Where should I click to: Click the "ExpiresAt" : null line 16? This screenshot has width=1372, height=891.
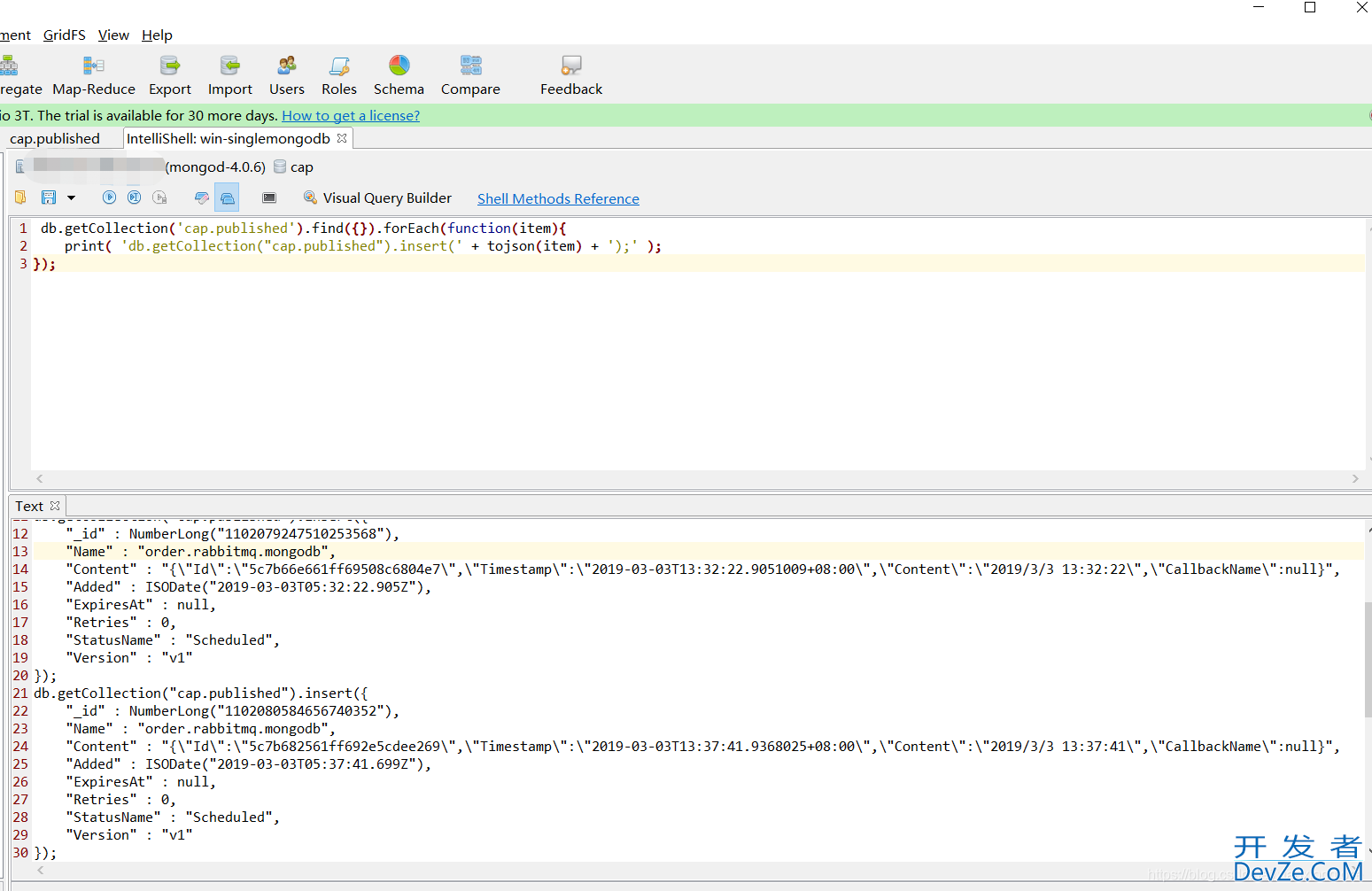pos(141,604)
